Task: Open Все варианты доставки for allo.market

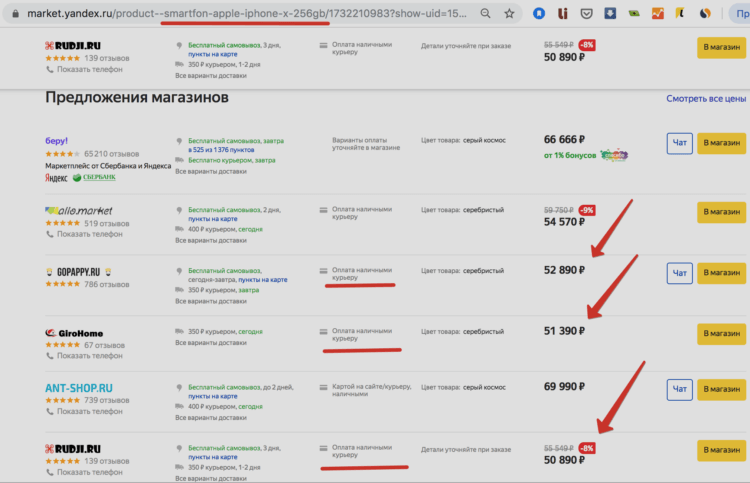Action: [x=211, y=241]
